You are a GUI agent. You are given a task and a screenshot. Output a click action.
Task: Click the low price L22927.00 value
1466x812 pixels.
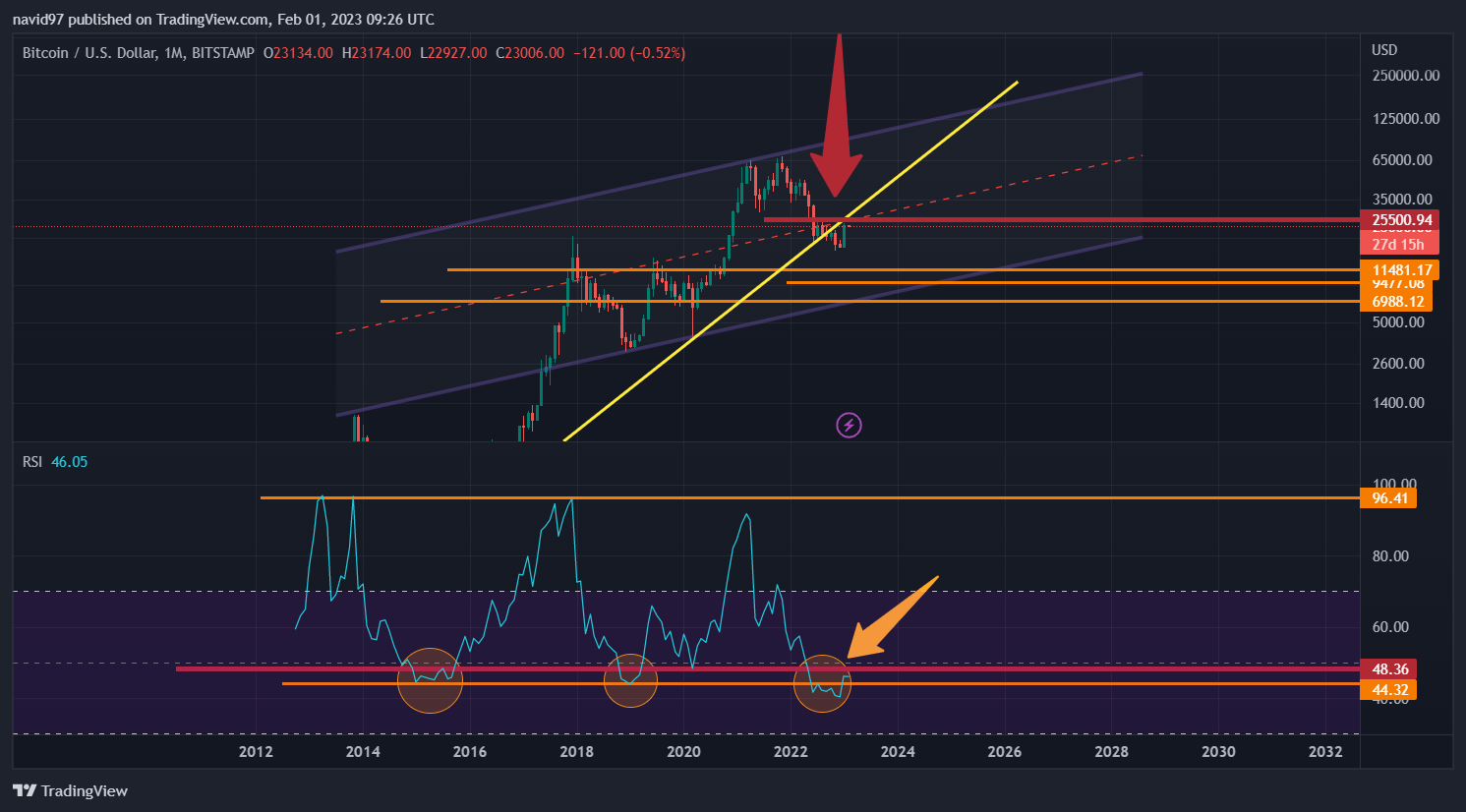click(453, 53)
